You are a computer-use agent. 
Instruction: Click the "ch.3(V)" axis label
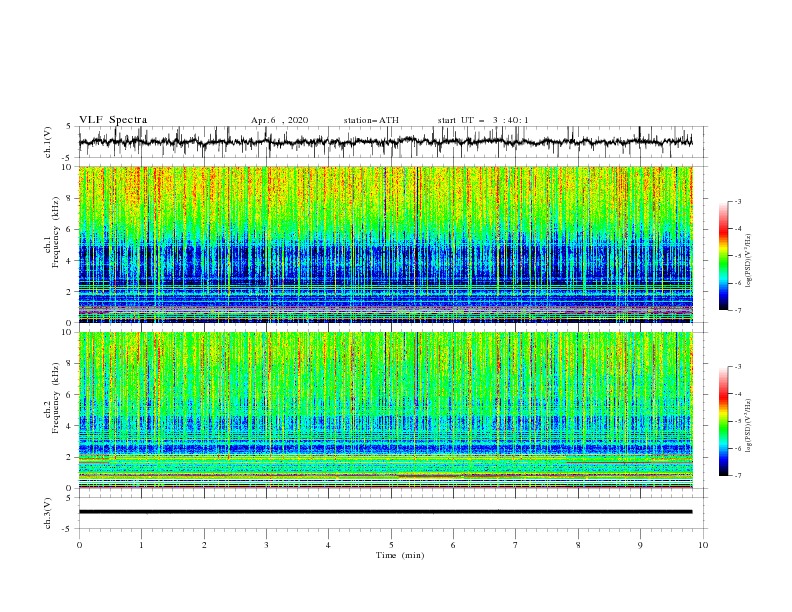pyautogui.click(x=48, y=513)
